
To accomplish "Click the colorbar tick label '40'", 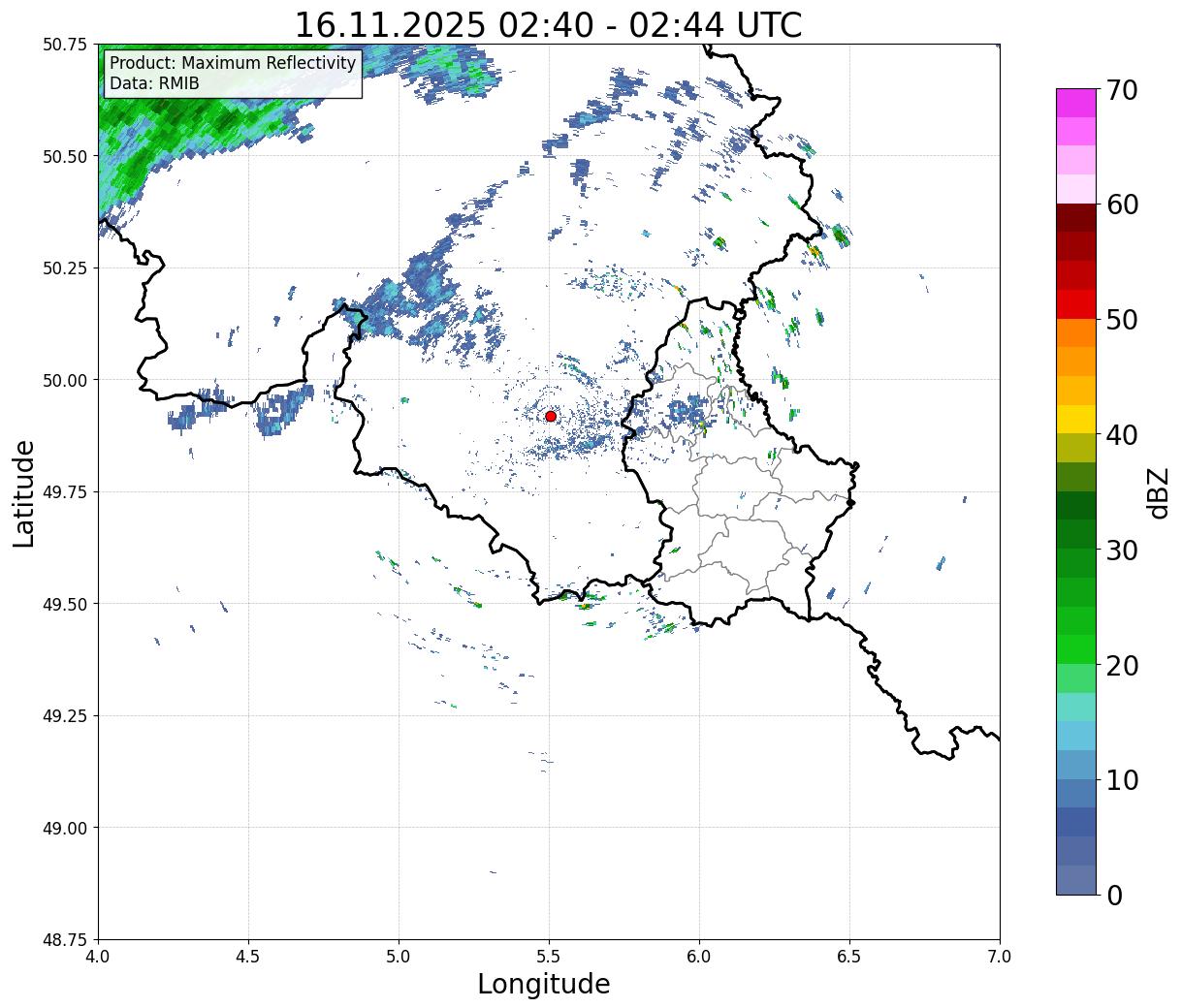I will click(1121, 435).
